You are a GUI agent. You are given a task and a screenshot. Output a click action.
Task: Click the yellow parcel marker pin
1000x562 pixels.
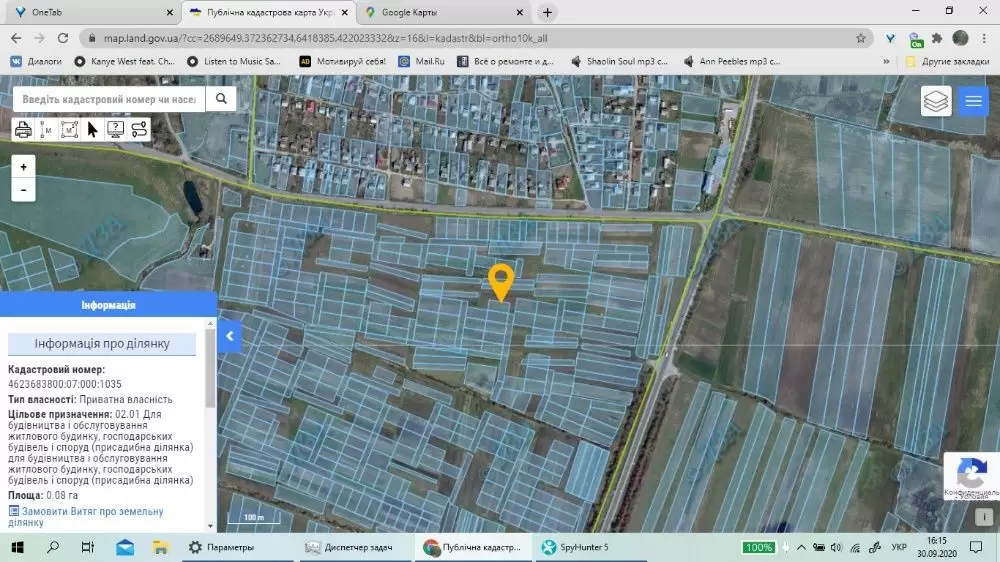pyautogui.click(x=501, y=281)
